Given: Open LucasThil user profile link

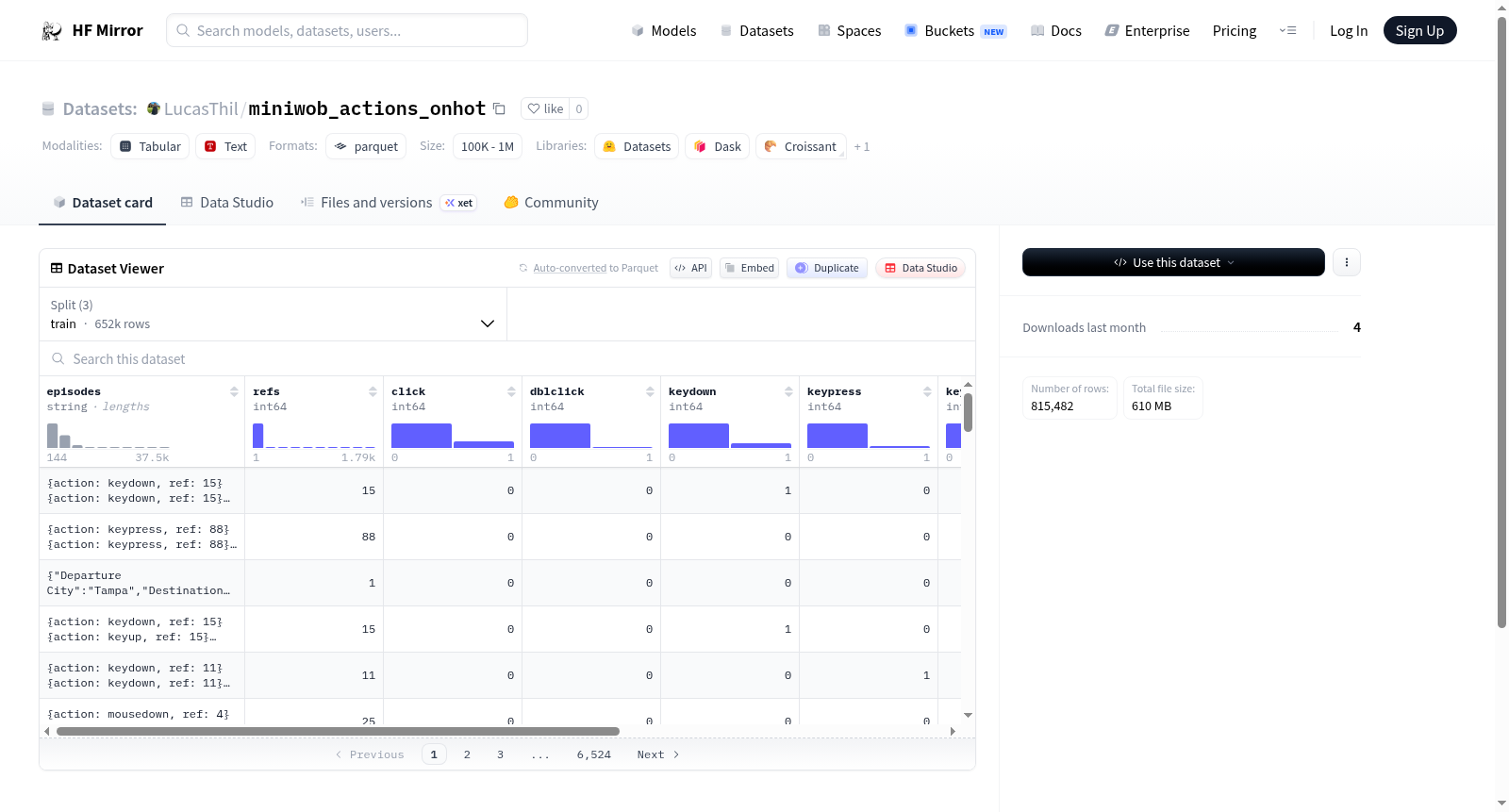Looking at the screenshot, I should click(201, 109).
